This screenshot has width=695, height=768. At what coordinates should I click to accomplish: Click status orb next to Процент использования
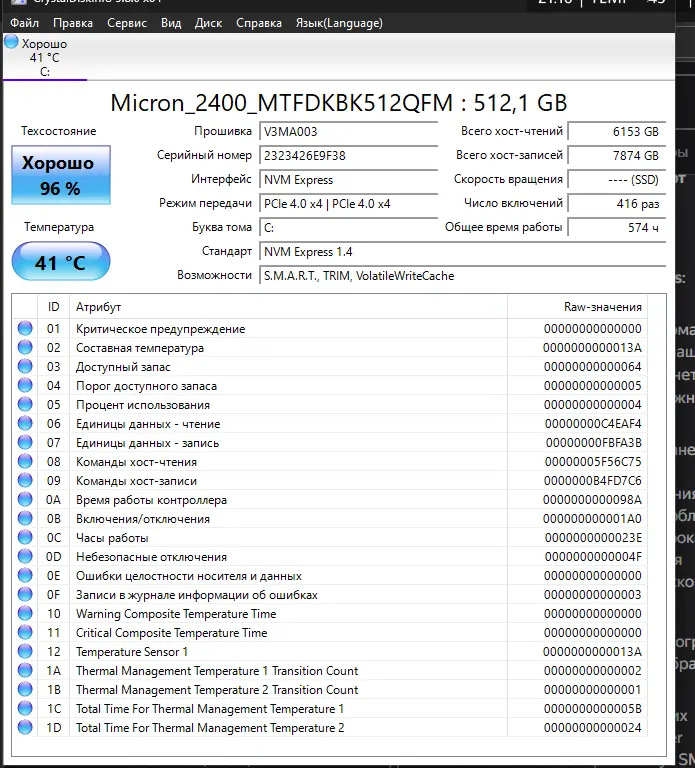pyautogui.click(x=25, y=405)
